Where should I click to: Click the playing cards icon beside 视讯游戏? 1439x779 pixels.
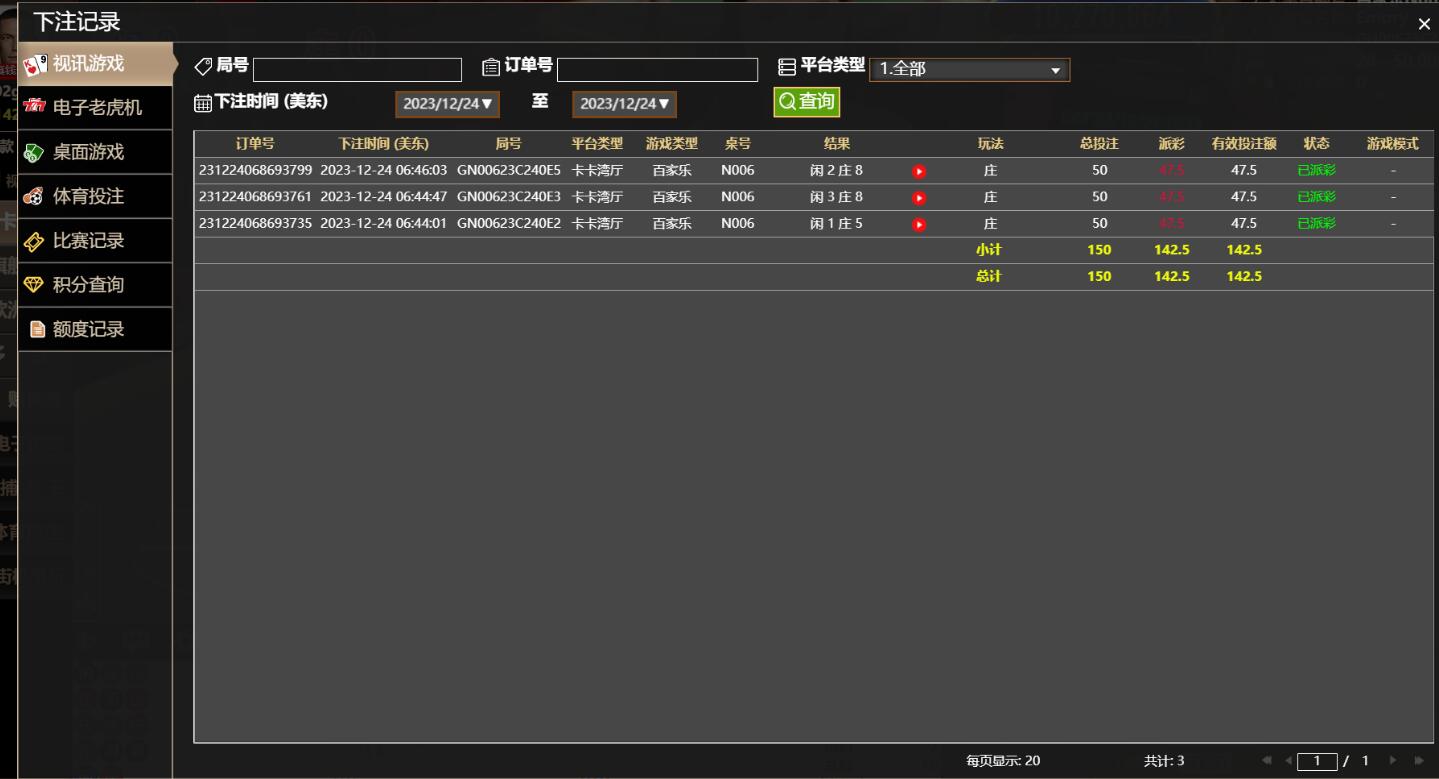point(35,65)
